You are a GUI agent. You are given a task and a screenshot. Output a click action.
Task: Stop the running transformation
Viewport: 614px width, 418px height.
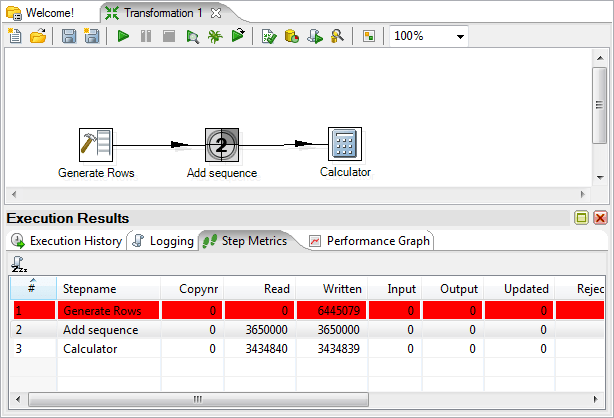169,36
